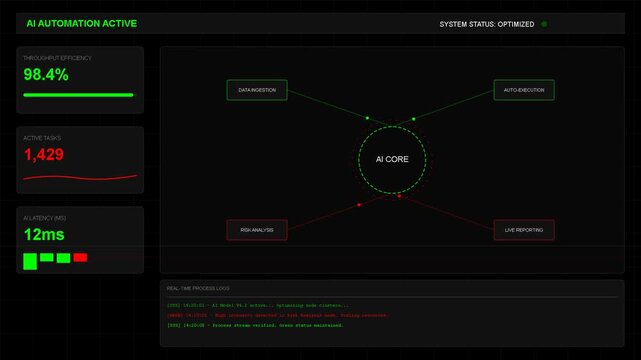Screen dimensions: 641x360
Task: Click the red dot on the Risk Analysis line
Action: click(359, 205)
